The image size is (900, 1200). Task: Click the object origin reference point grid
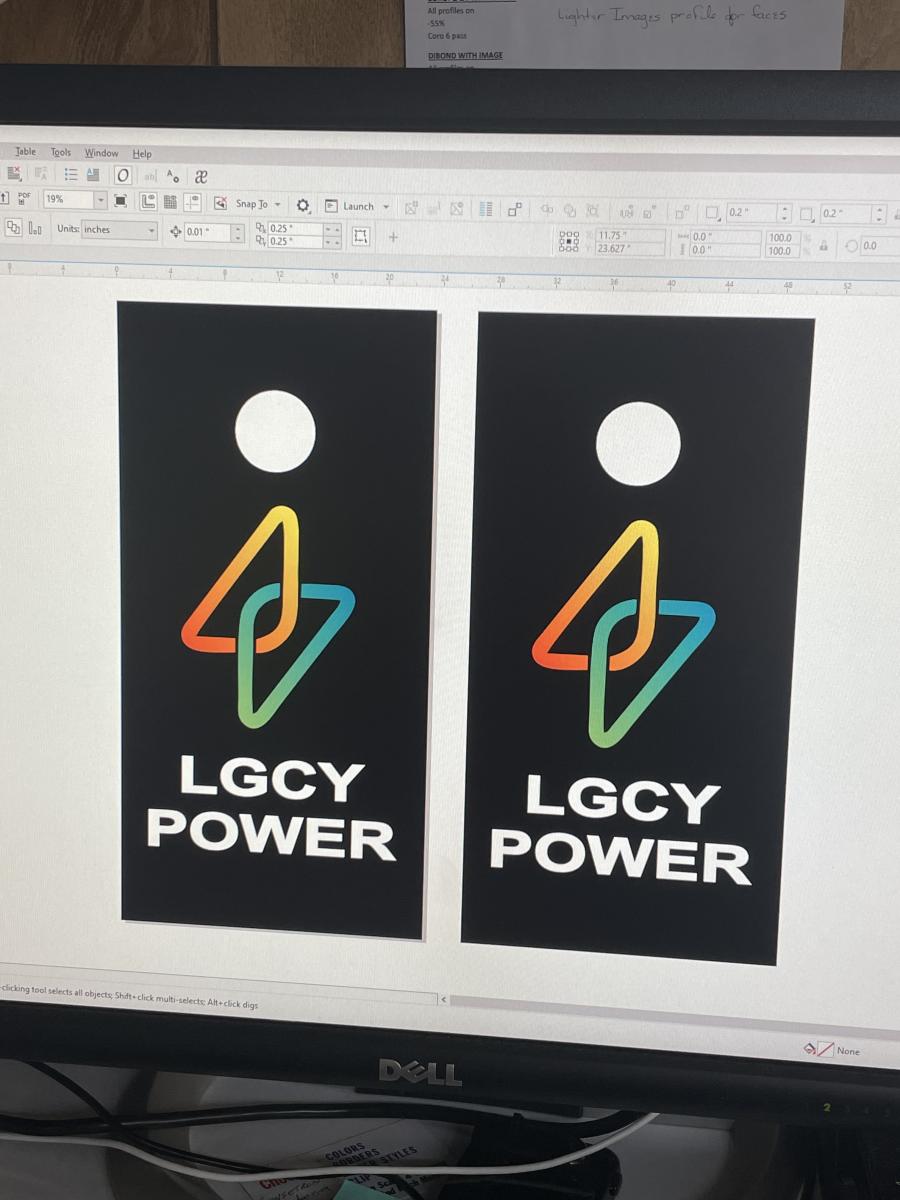pos(569,241)
